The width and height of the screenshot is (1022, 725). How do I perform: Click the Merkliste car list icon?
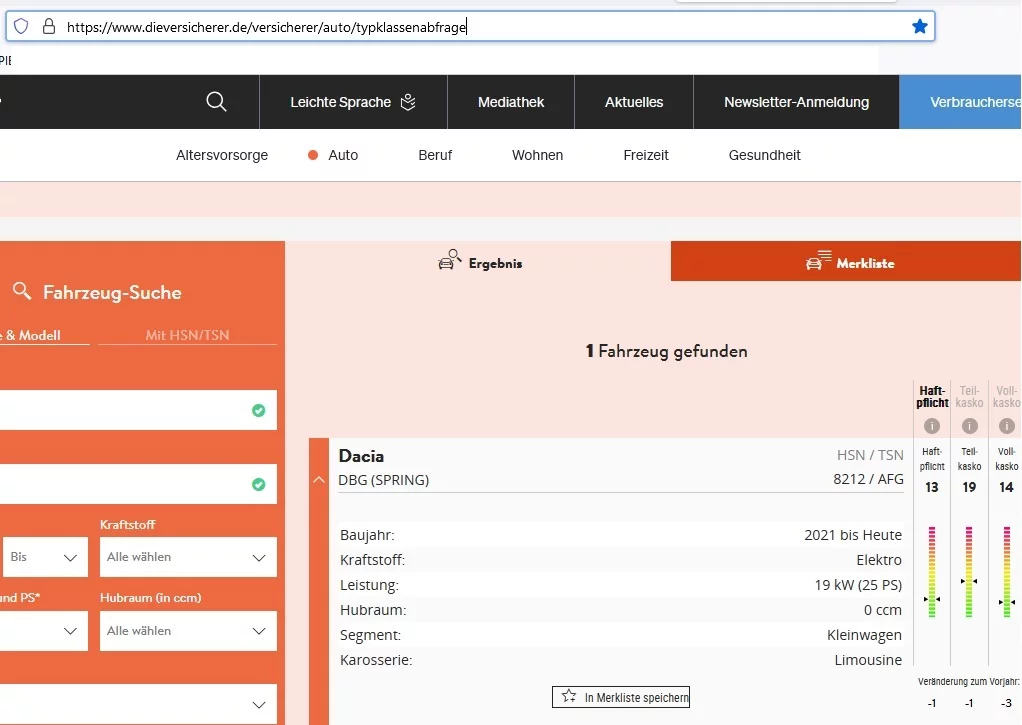pyautogui.click(x=819, y=259)
